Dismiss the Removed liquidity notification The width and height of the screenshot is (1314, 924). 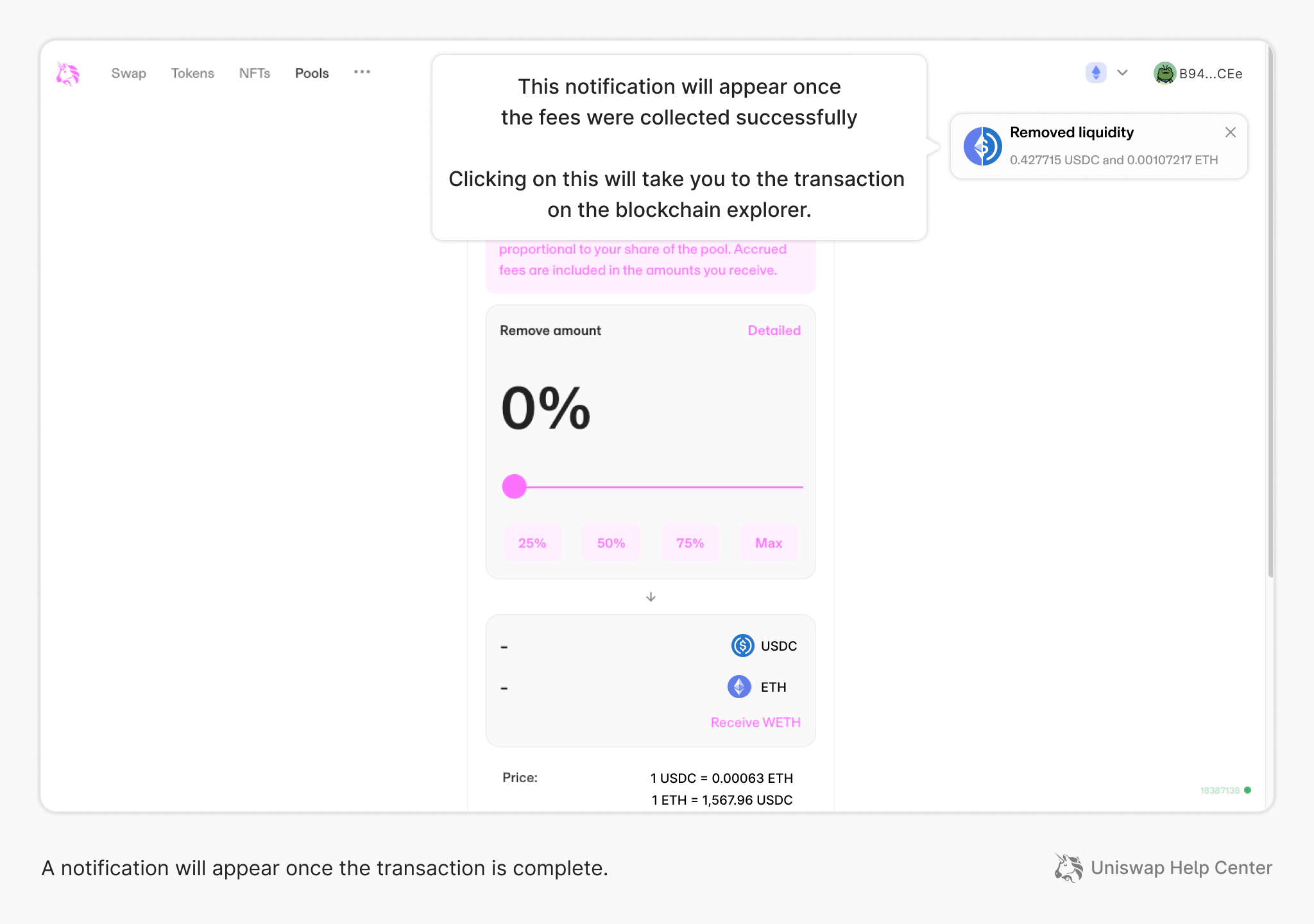pos(1230,132)
